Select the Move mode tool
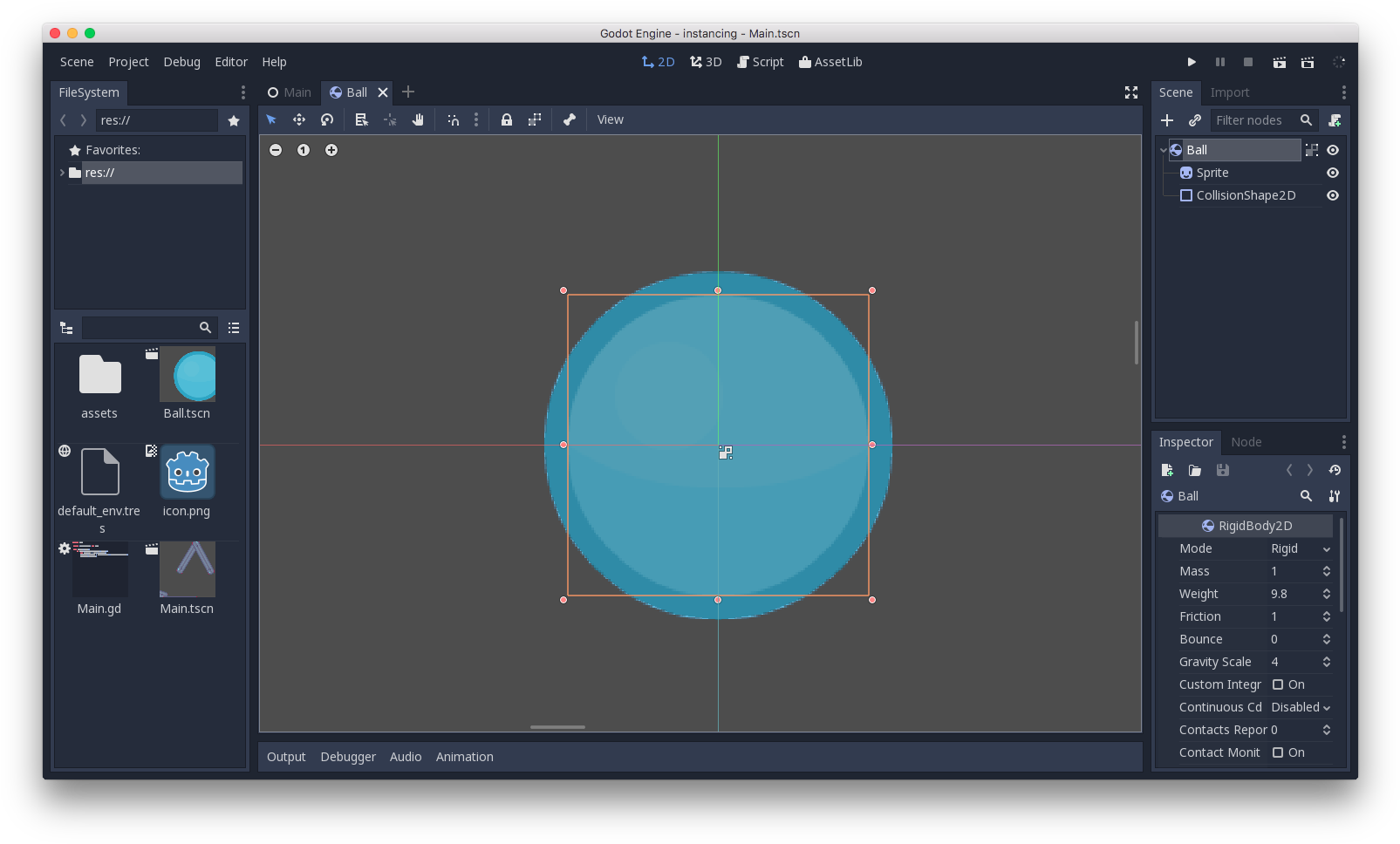This screenshot has width=1400, height=844. pyautogui.click(x=299, y=119)
